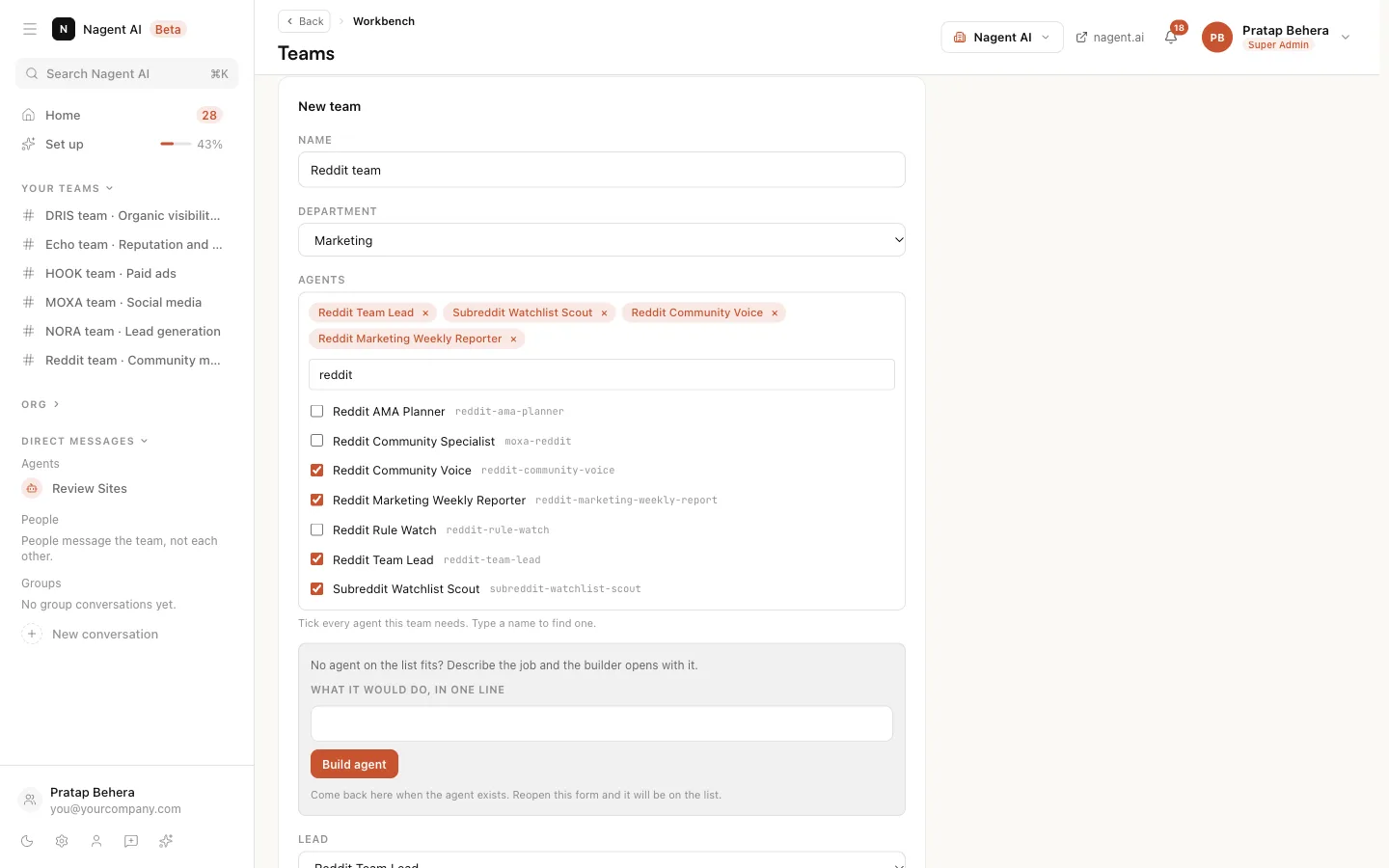
Task: Start a New conversation
Action: tap(105, 634)
